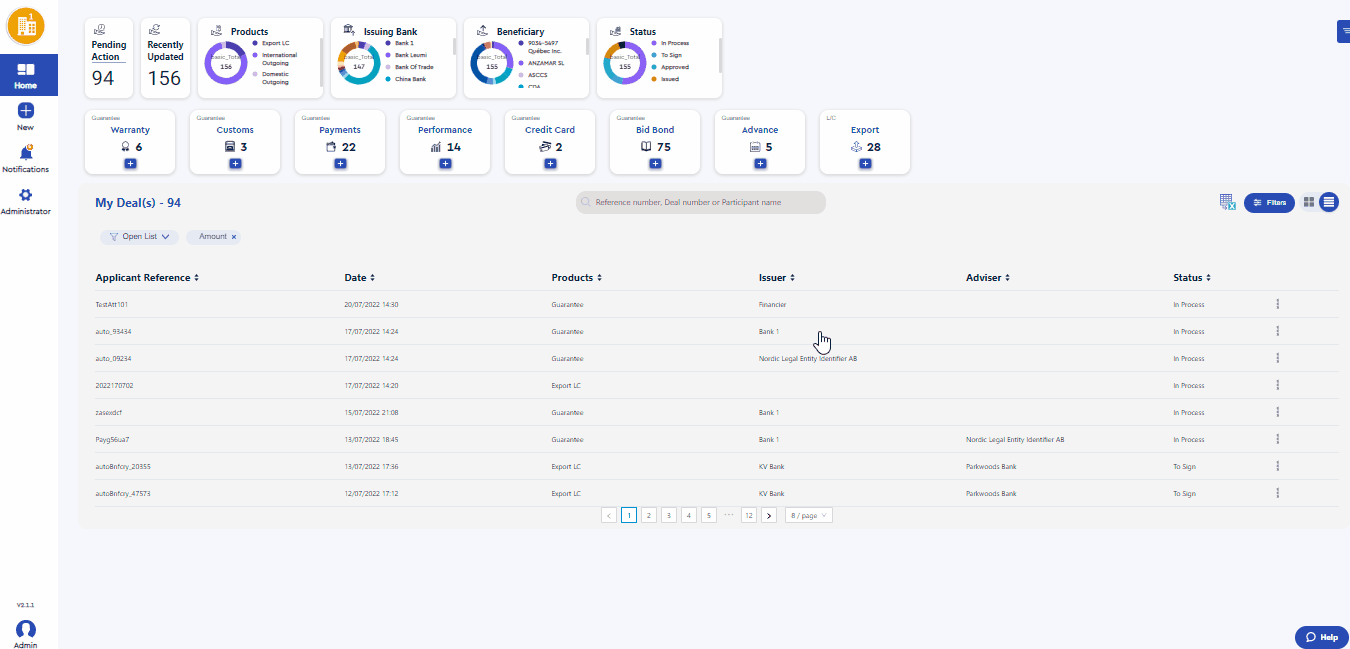
Task: Remove the Amount filter chip
Action: click(234, 237)
